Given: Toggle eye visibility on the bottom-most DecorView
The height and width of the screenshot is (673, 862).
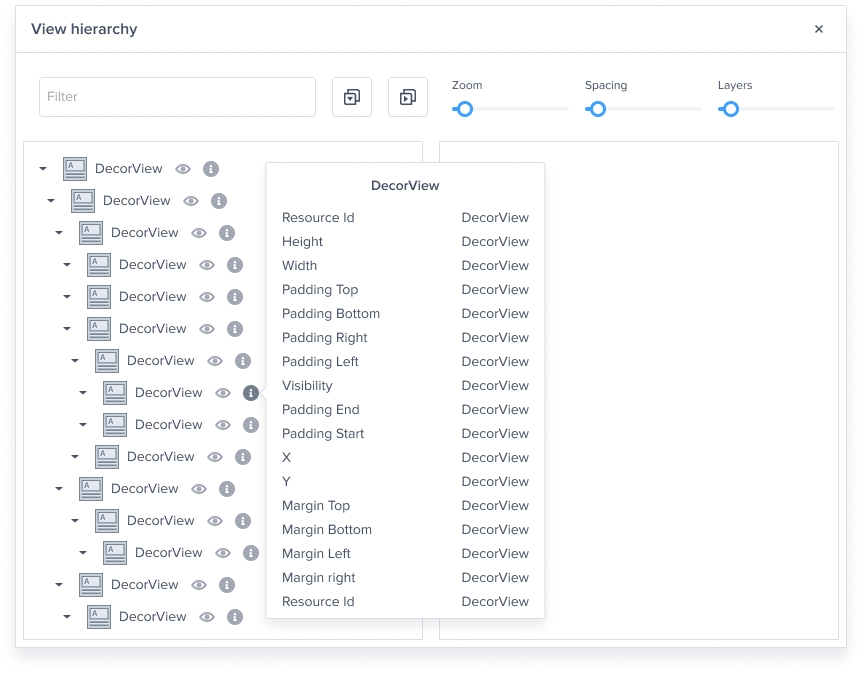Looking at the screenshot, I should [207, 617].
